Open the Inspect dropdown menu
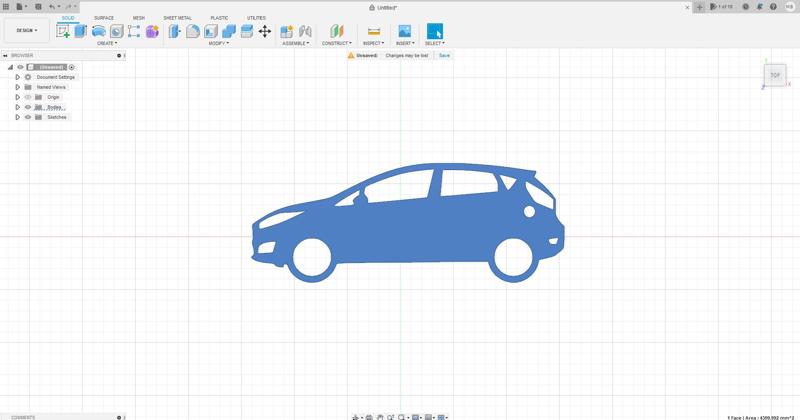 pyautogui.click(x=373, y=43)
